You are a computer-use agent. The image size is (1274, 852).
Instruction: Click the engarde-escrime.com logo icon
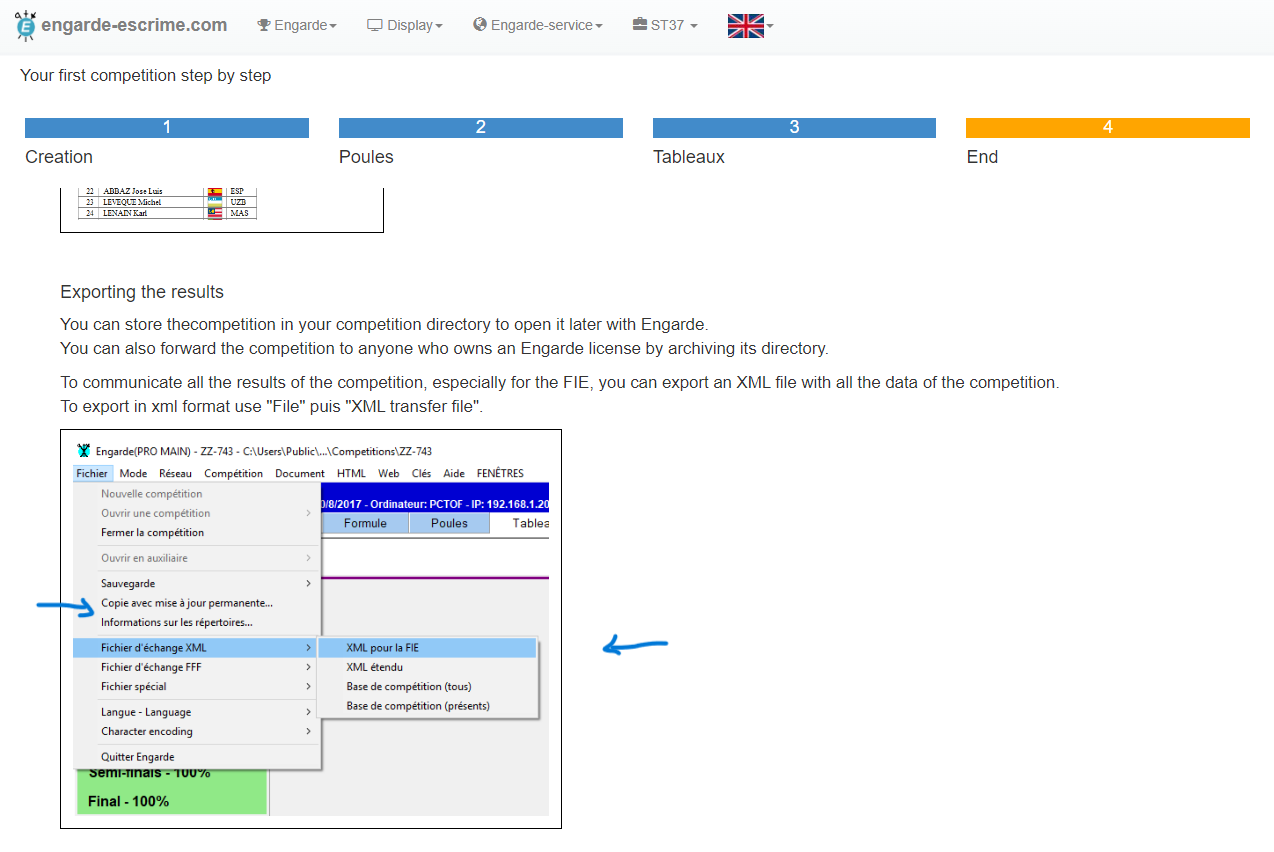coord(25,25)
